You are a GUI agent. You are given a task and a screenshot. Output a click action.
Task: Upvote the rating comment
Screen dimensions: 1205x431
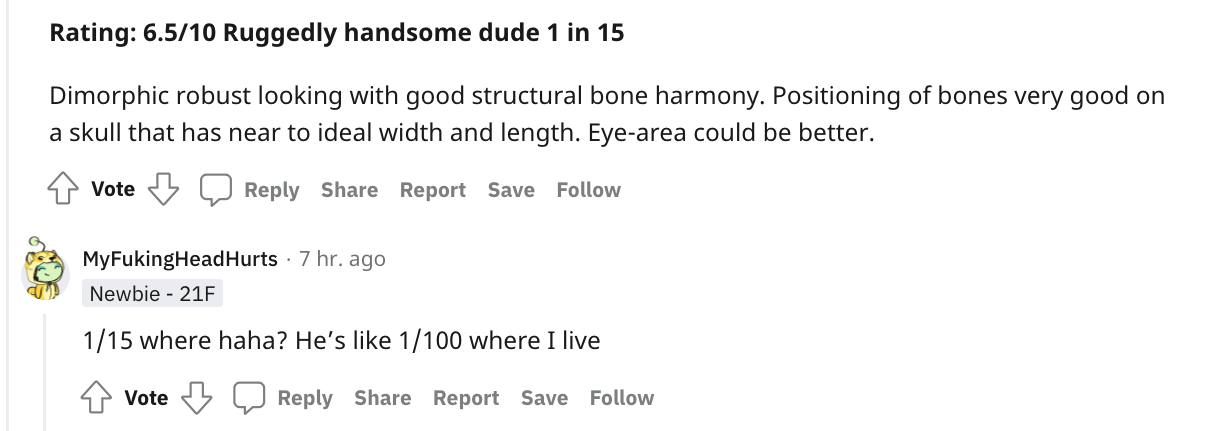coord(61,189)
